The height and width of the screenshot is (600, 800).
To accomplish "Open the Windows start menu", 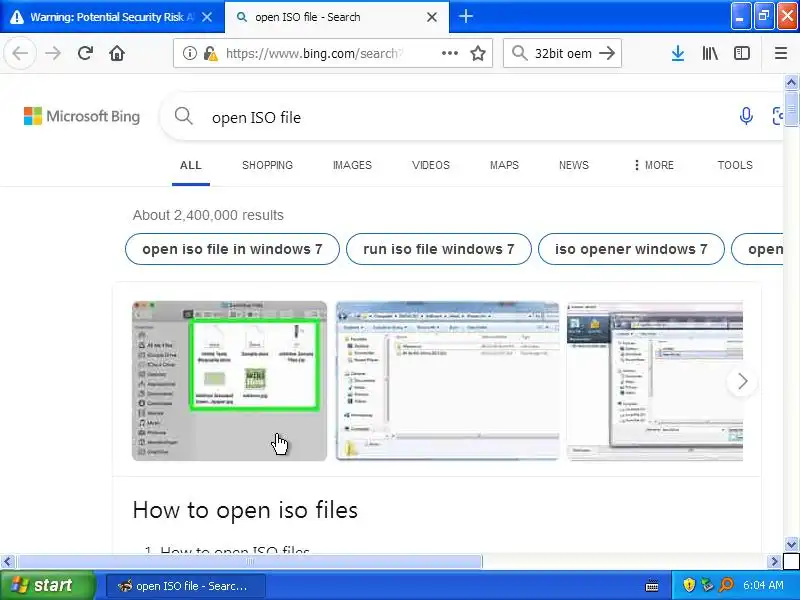I will [47, 585].
